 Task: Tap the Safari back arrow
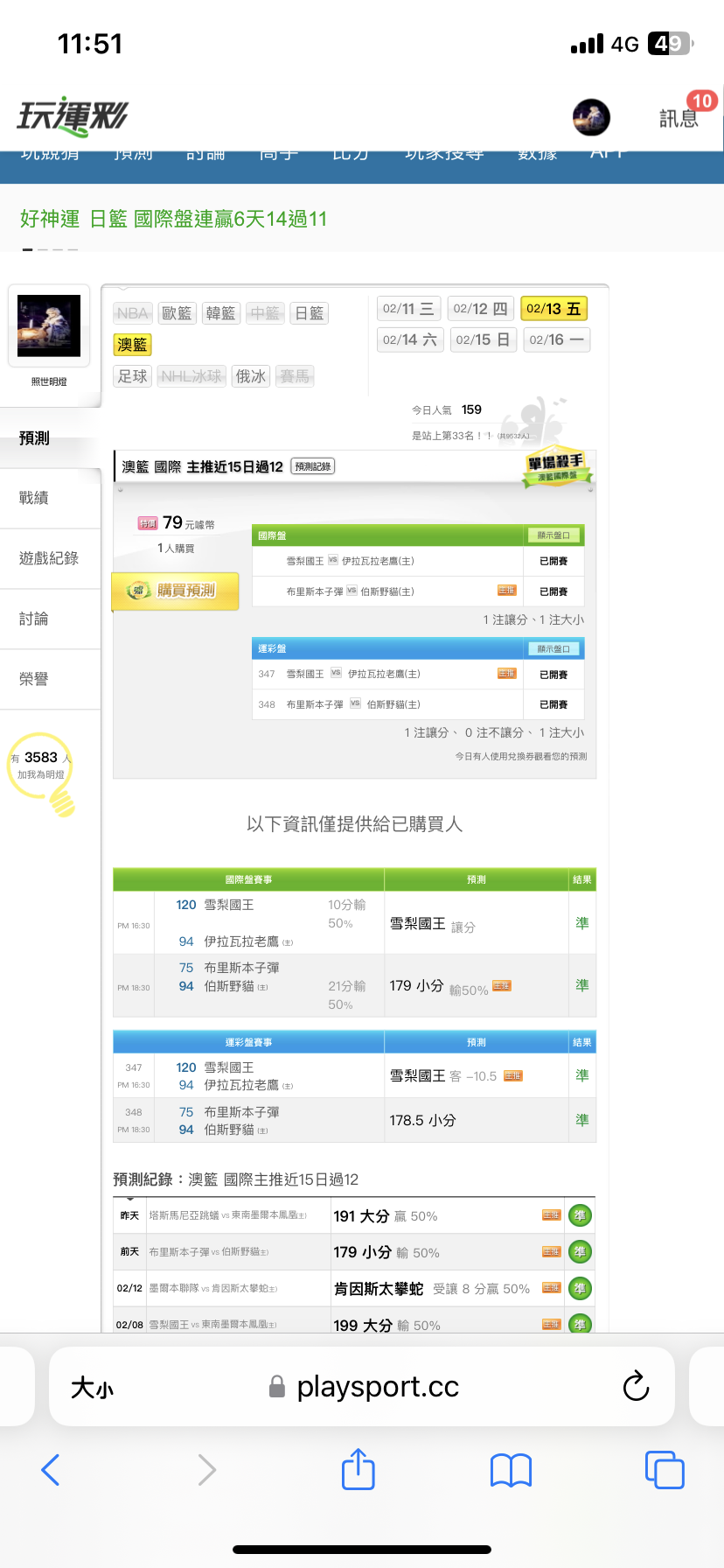coord(51,1470)
